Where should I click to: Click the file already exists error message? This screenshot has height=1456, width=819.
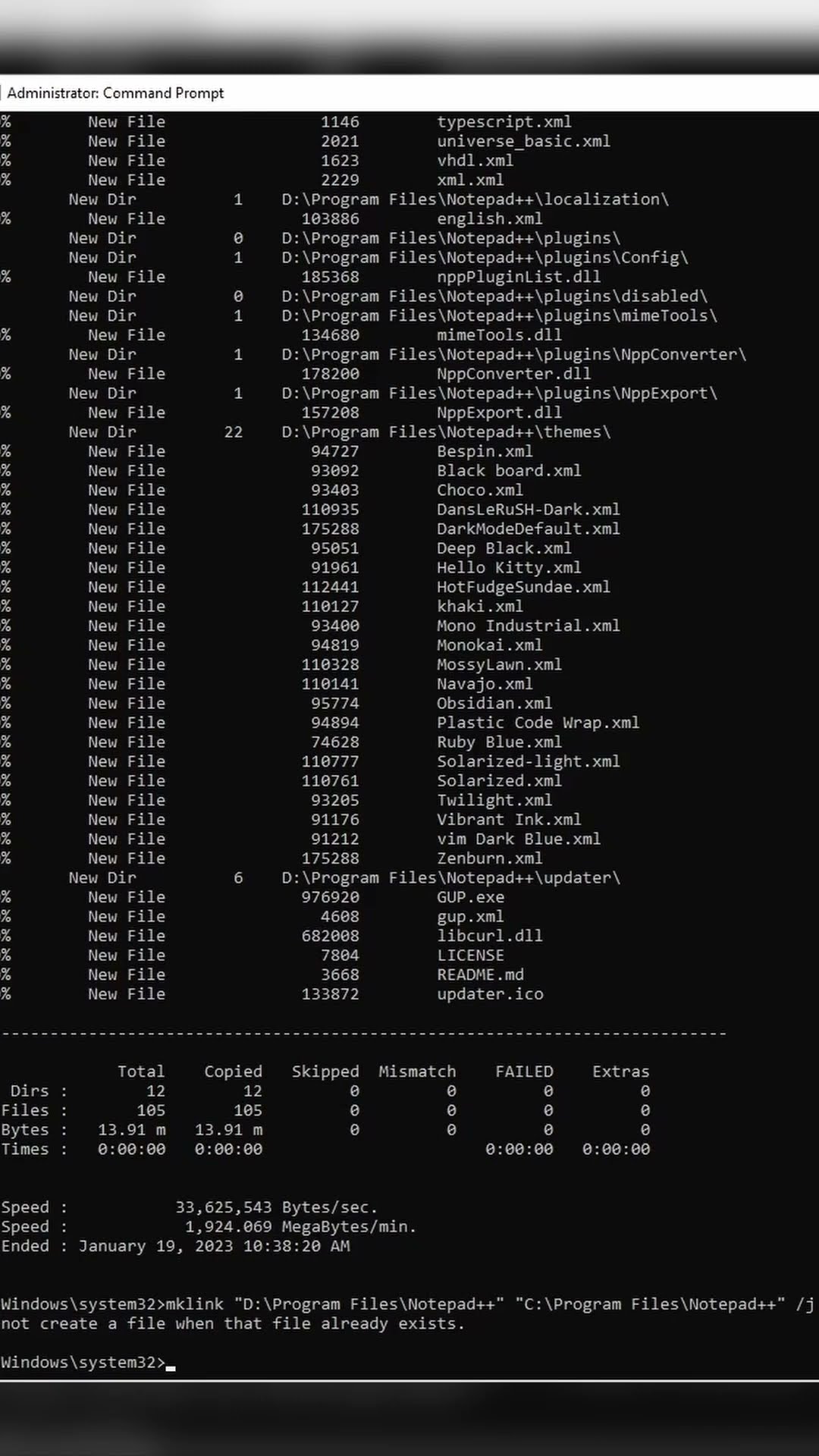coord(232,1324)
